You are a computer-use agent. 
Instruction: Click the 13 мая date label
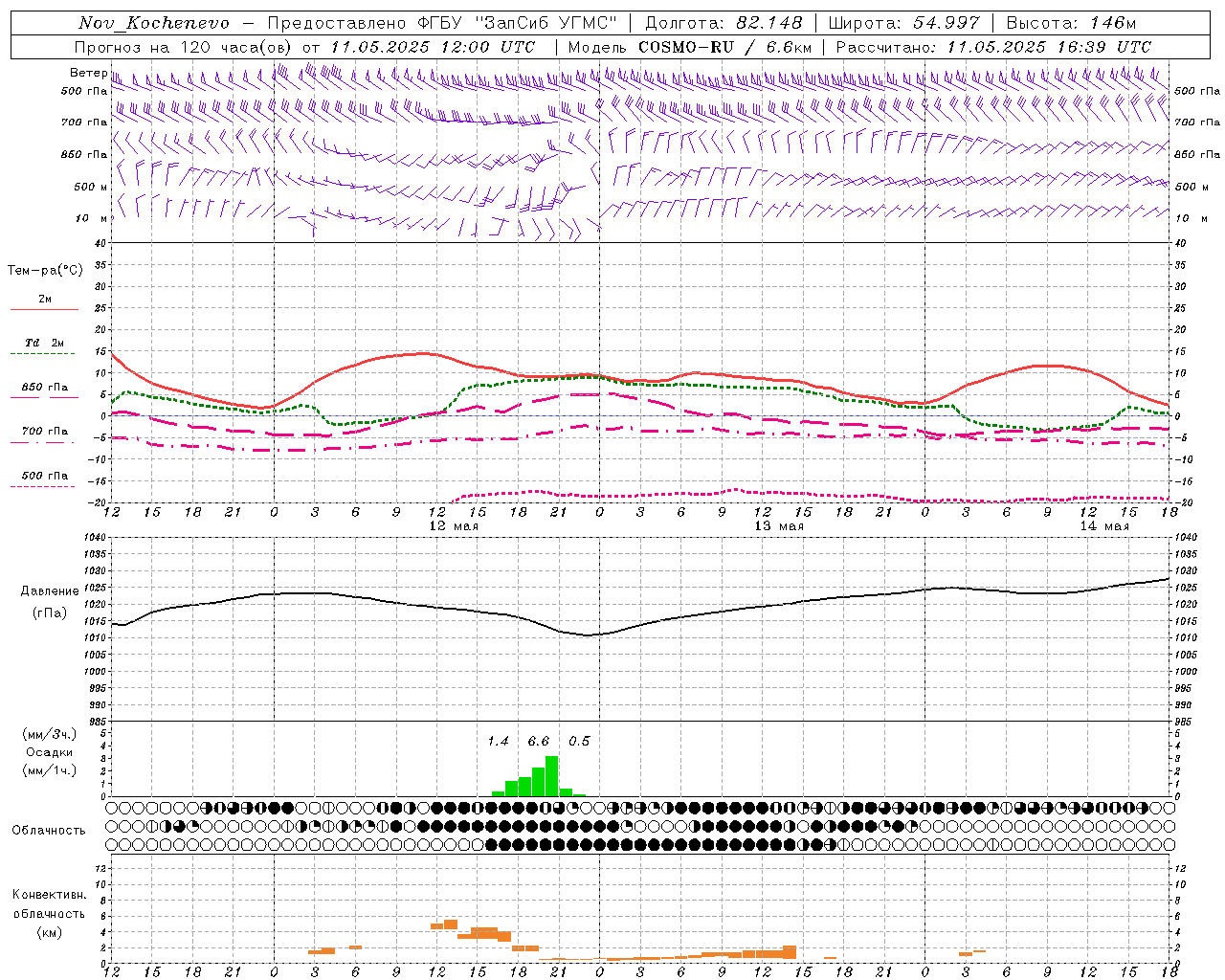(x=778, y=526)
